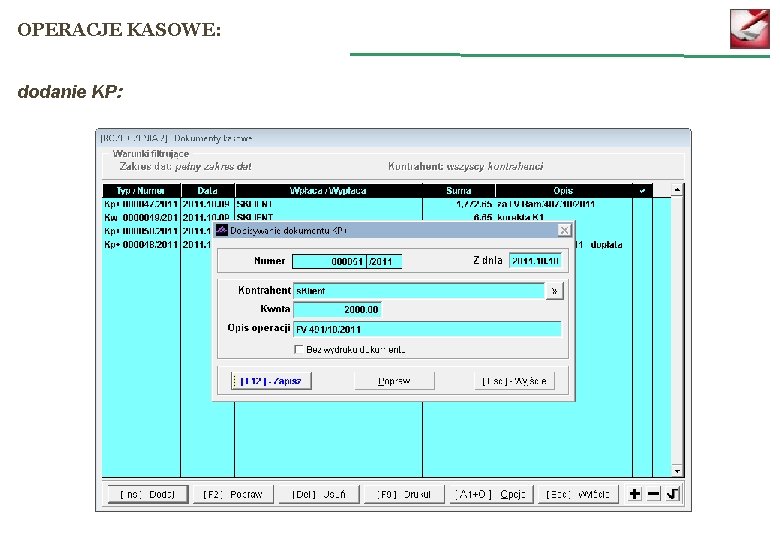Click the minus icon in bottom toolbar

tap(654, 494)
